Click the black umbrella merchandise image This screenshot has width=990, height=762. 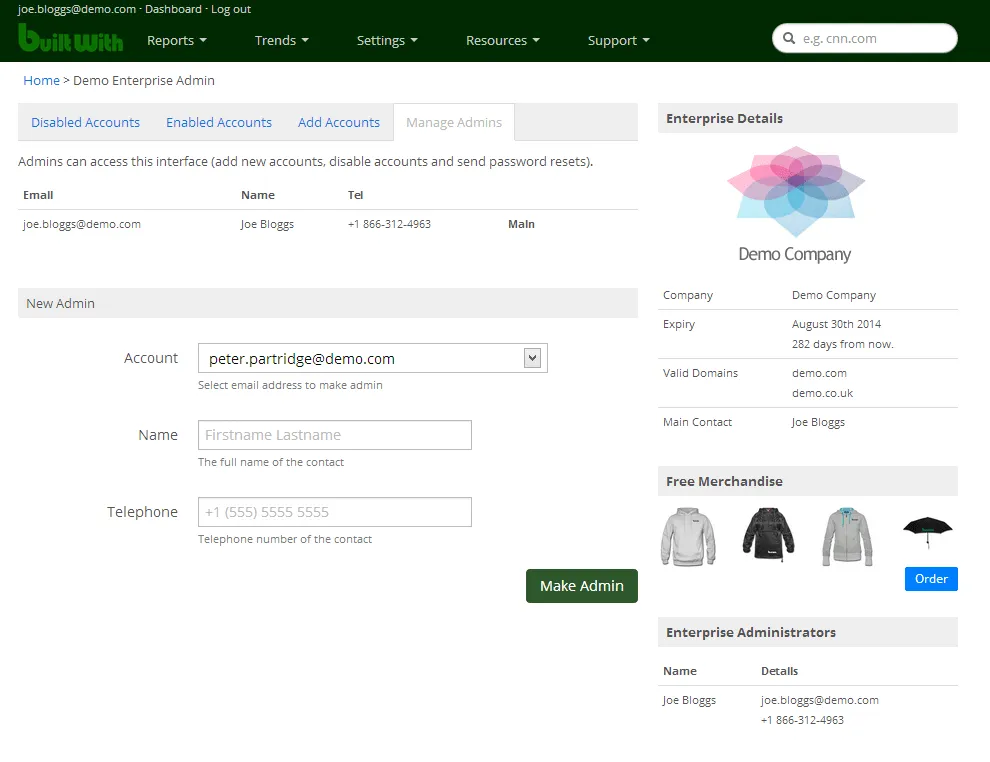click(x=928, y=532)
